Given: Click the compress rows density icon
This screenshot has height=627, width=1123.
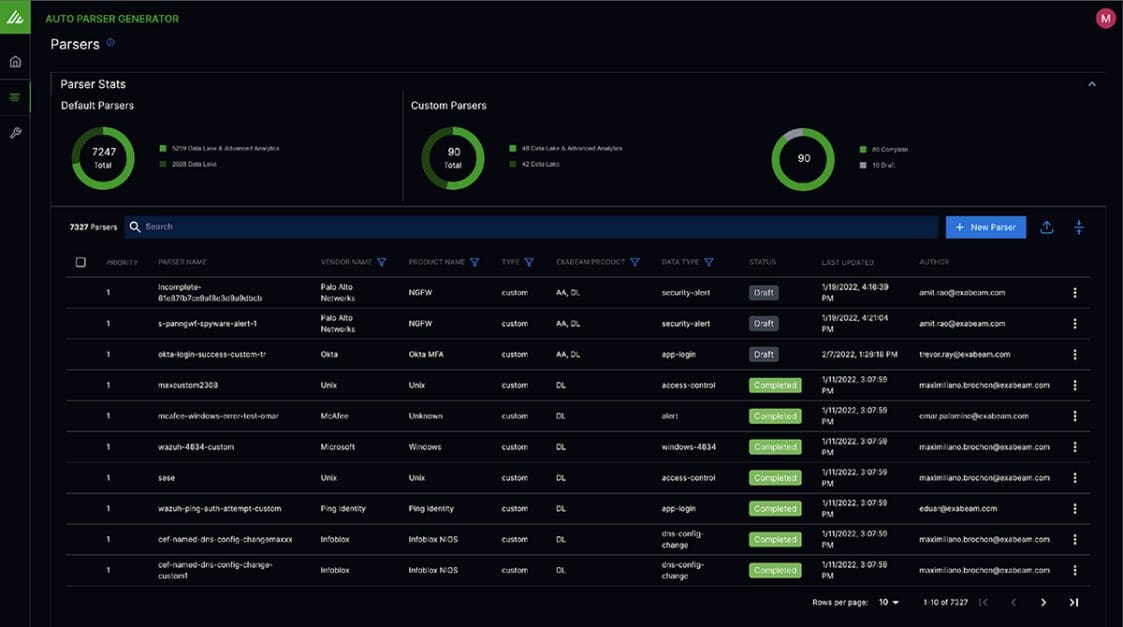Looking at the screenshot, I should pos(1079,227).
